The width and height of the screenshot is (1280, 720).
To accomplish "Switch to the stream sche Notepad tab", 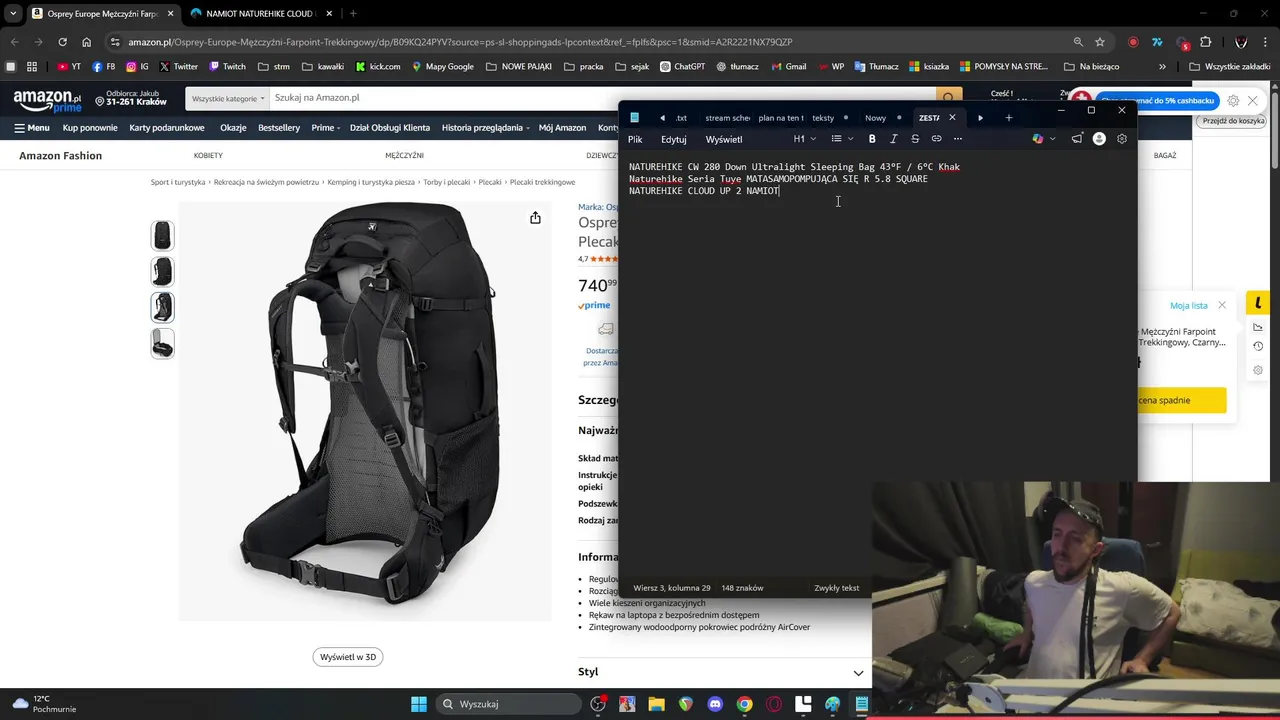I will pyautogui.click(x=727, y=118).
